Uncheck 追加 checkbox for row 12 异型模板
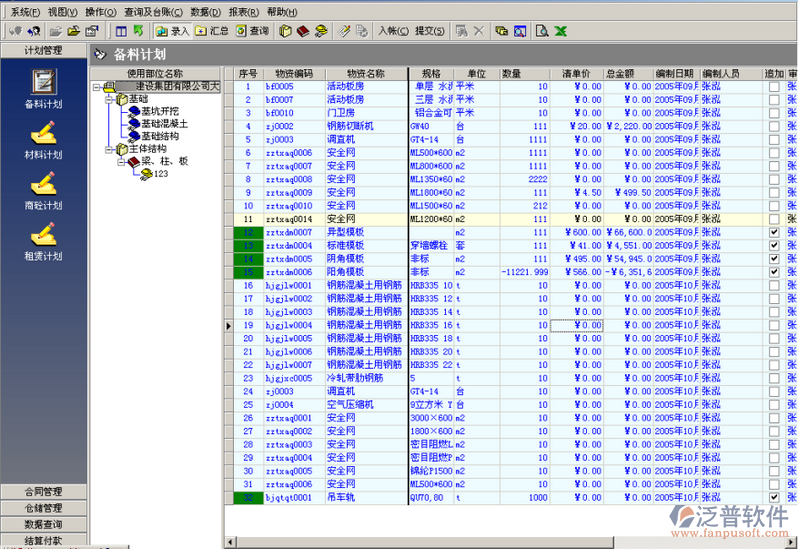The height and width of the screenshot is (549, 799). coord(773,232)
